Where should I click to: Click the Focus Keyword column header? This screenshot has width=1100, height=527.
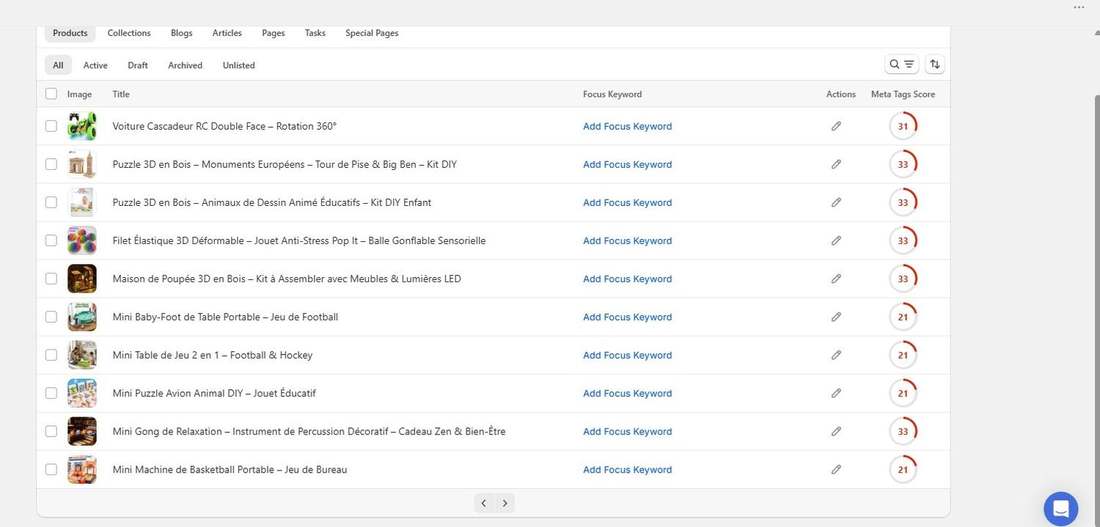point(612,94)
